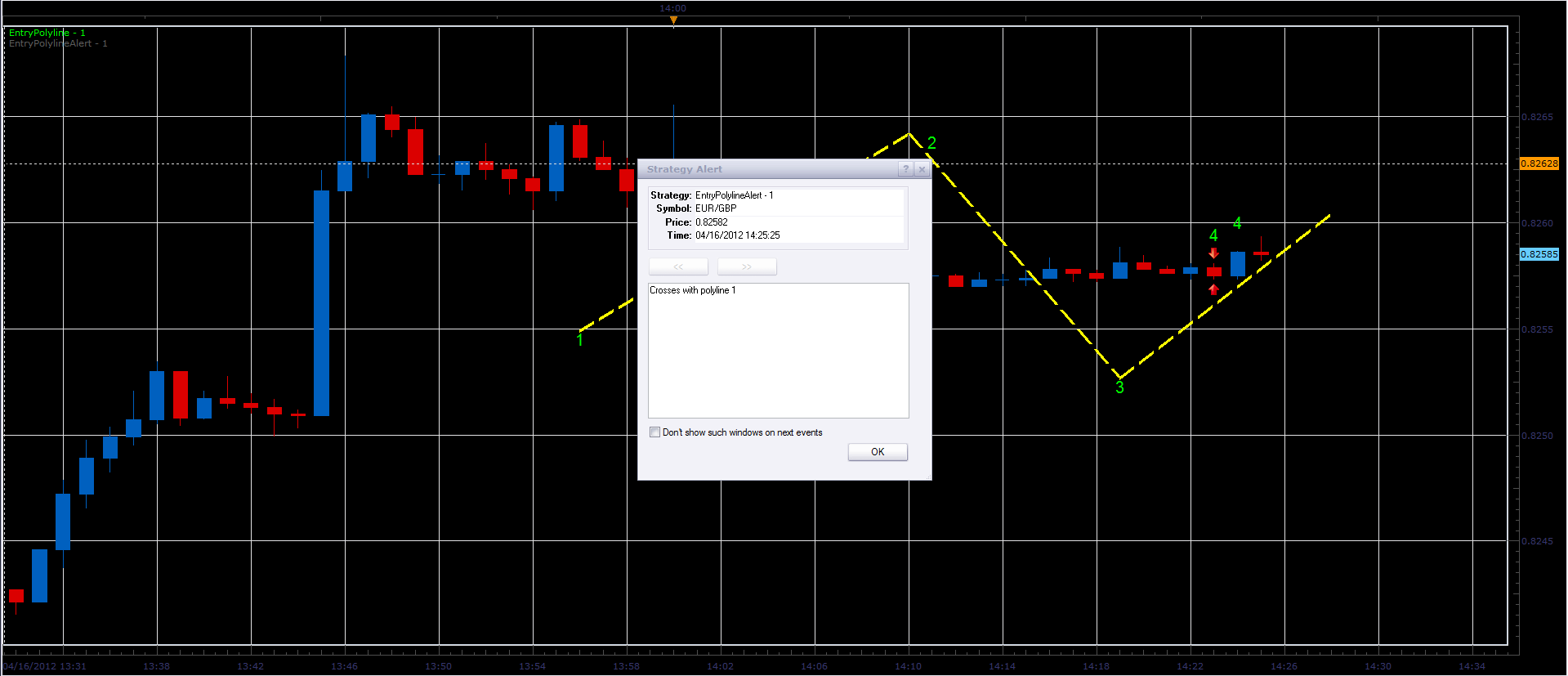Click the 13:46 time axis label
Image resolution: width=1568 pixels, height=676 pixels.
344,666
